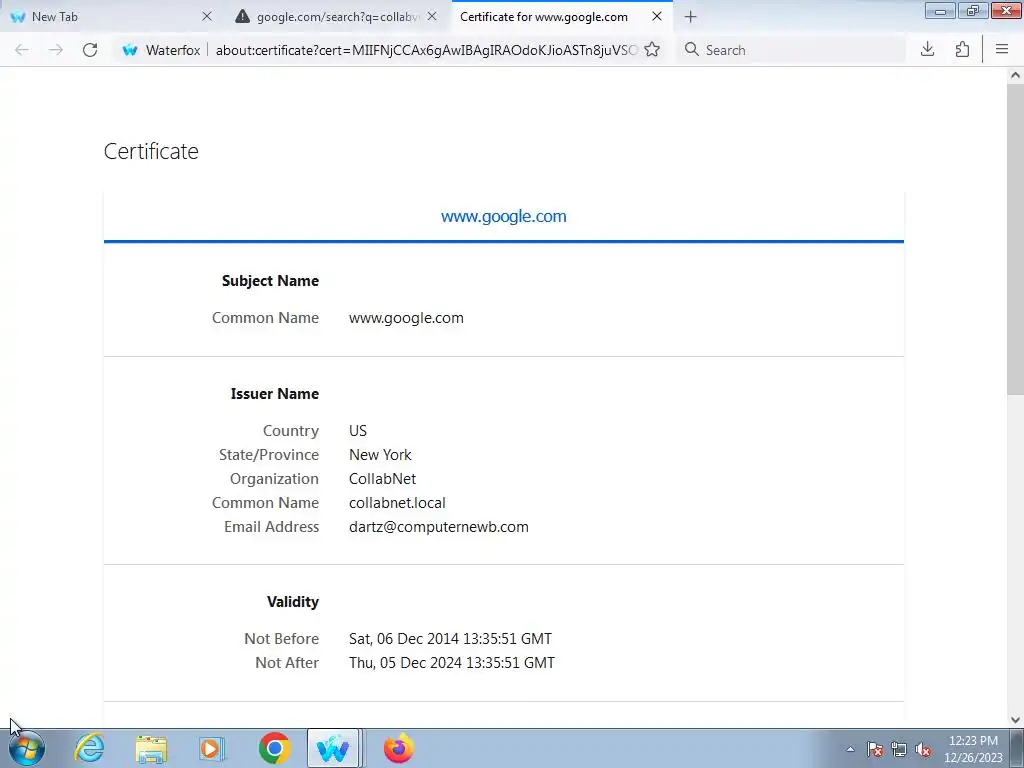Select Not After date Thu, 05 Dec 2024

[451, 663]
